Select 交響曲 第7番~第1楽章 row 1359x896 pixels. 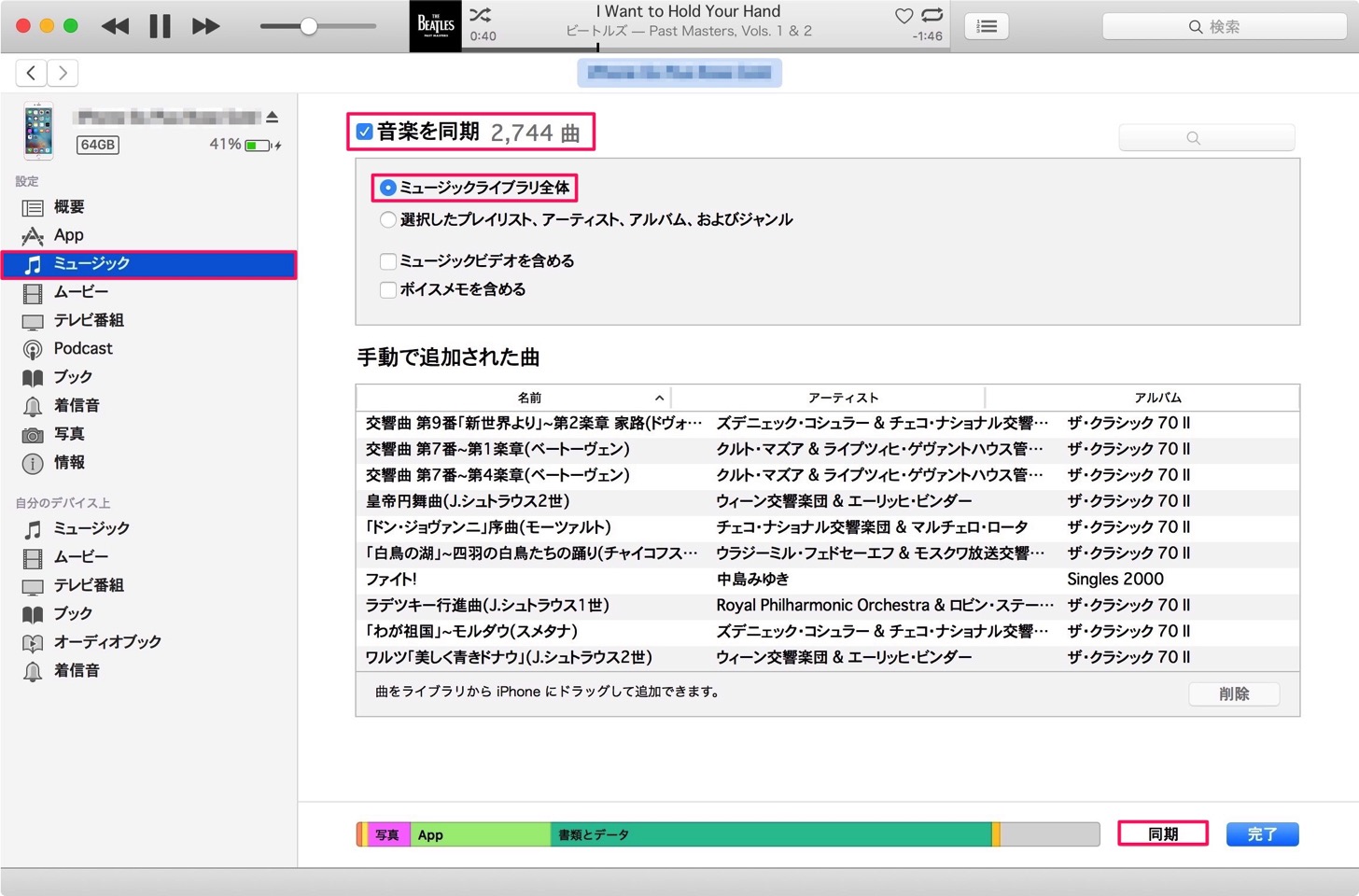tap(827, 449)
